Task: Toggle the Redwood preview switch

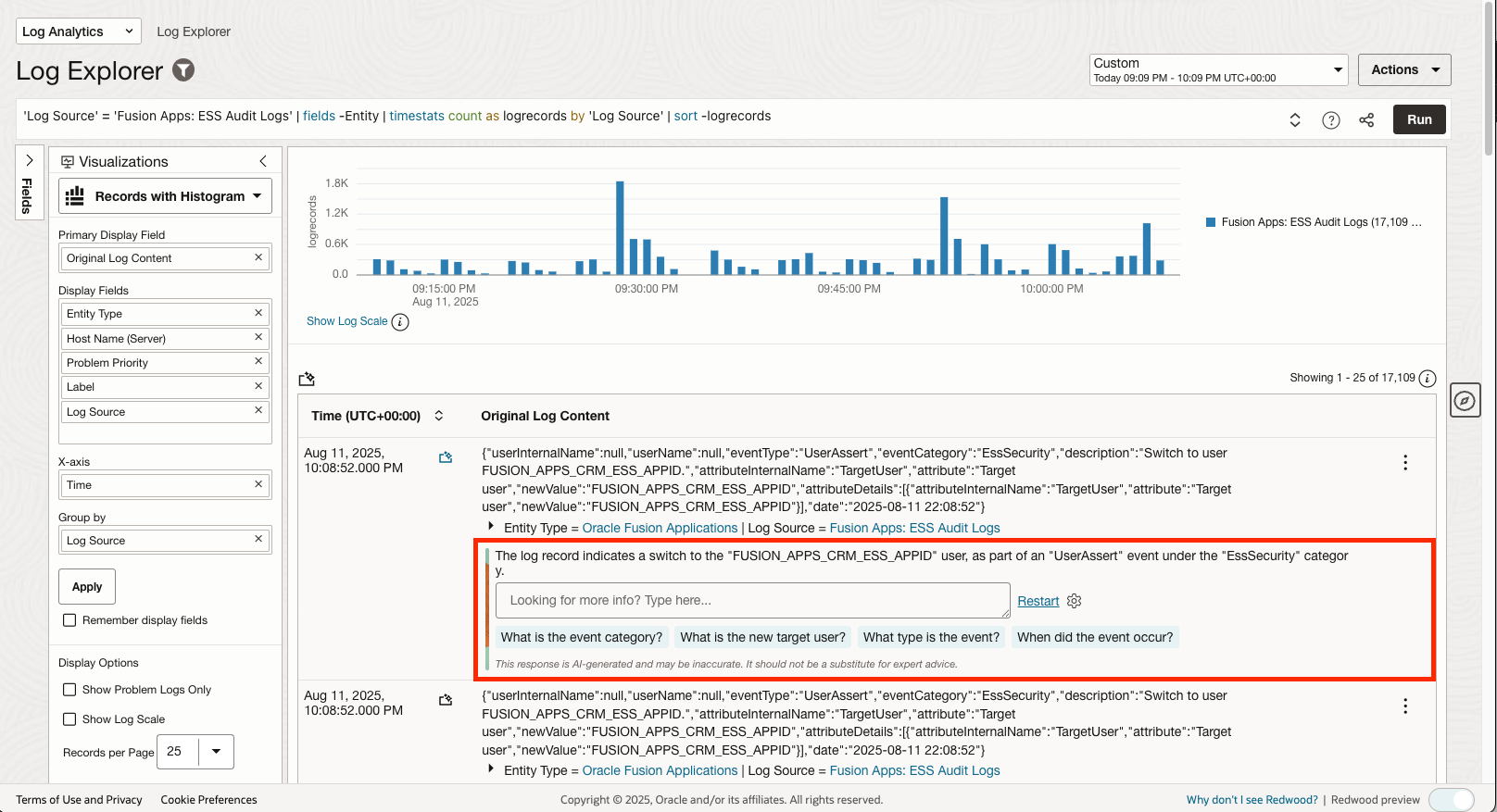Action: click(1451, 800)
